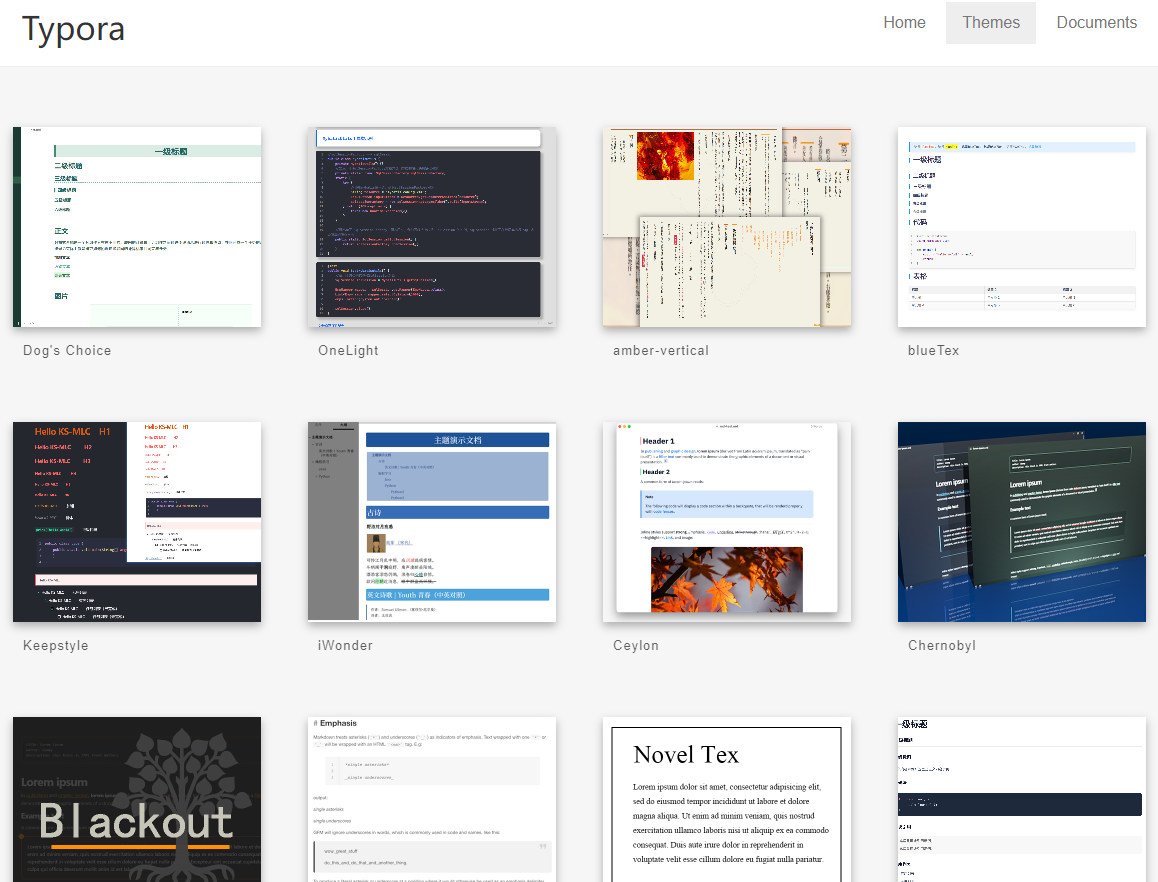The image size is (1158, 882).
Task: Click the OneLight theme name label
Action: [x=348, y=351]
